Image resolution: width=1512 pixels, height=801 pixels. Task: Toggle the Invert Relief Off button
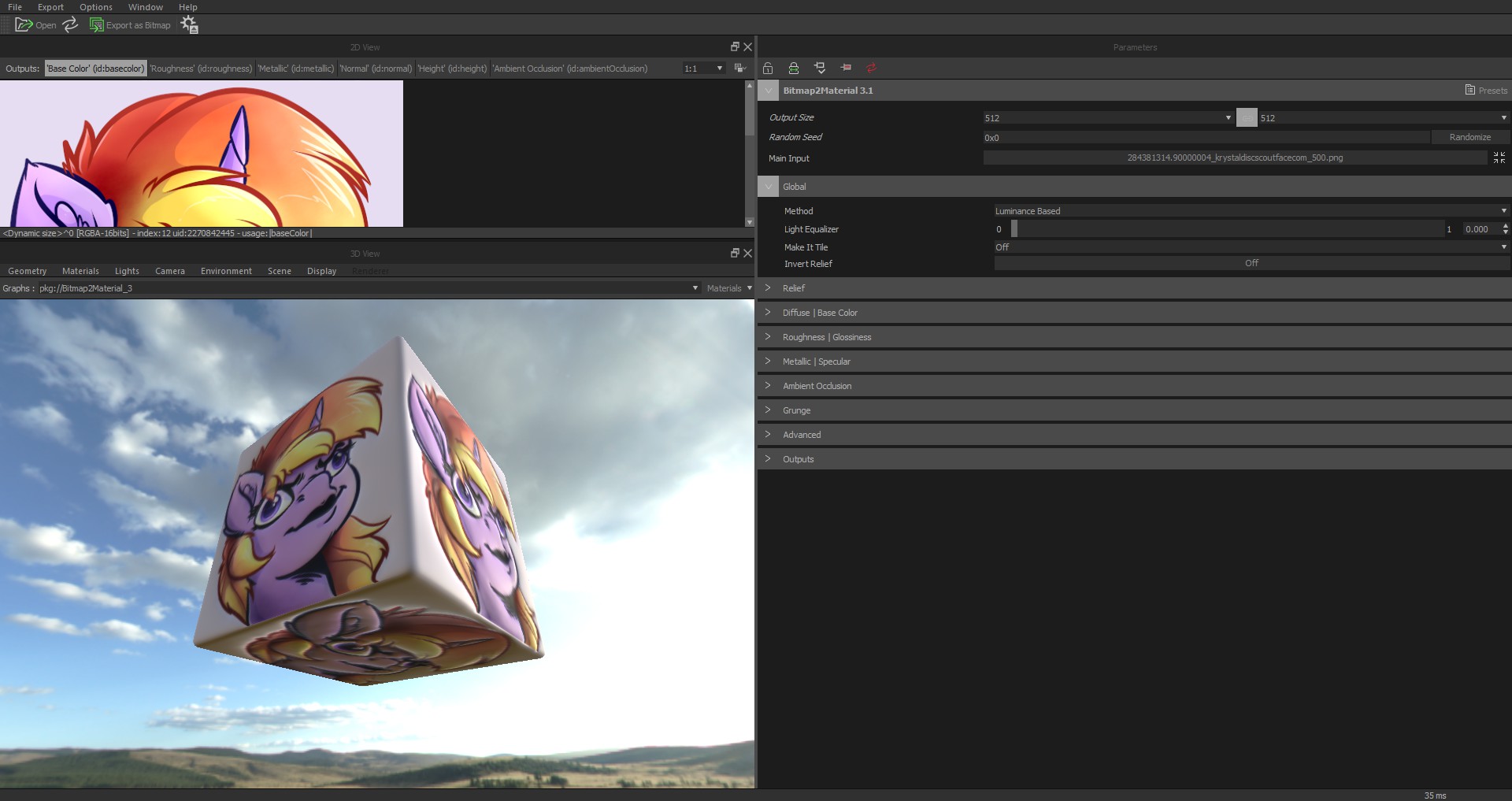click(x=1251, y=263)
